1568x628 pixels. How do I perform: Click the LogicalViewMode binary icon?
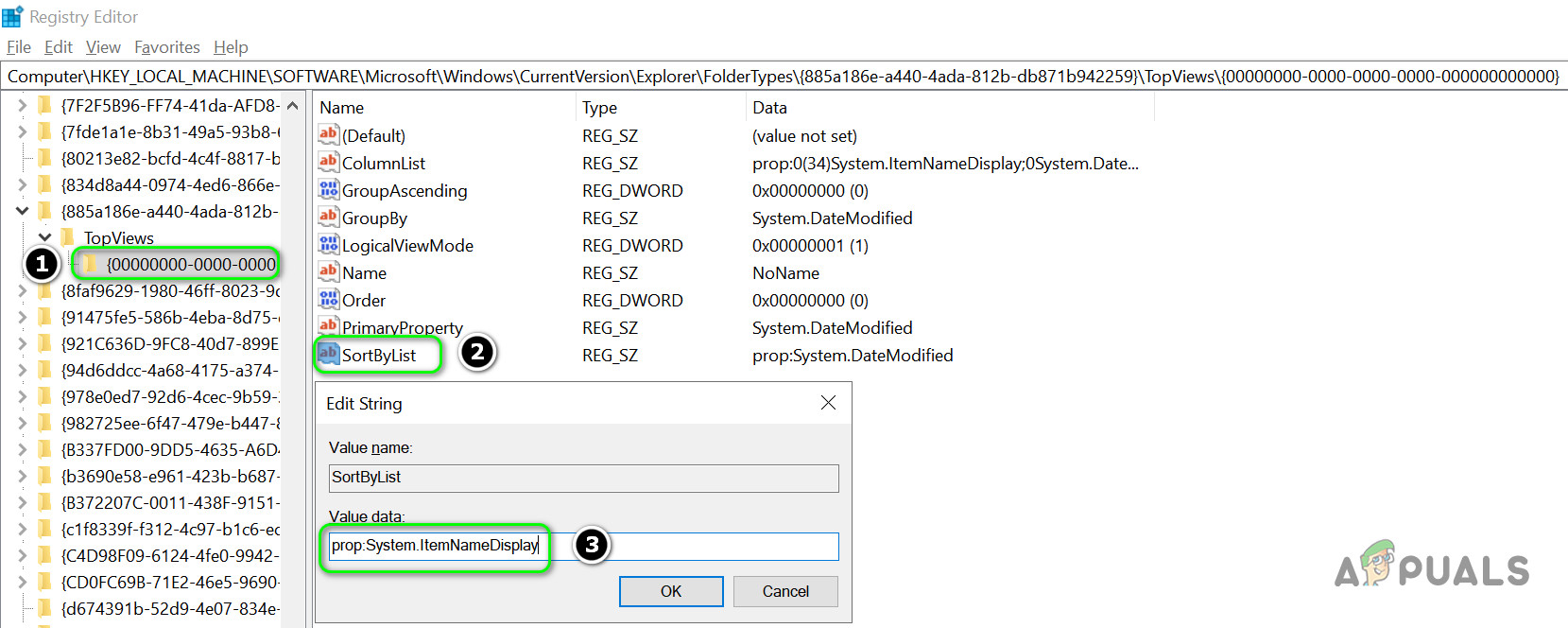coord(328,245)
